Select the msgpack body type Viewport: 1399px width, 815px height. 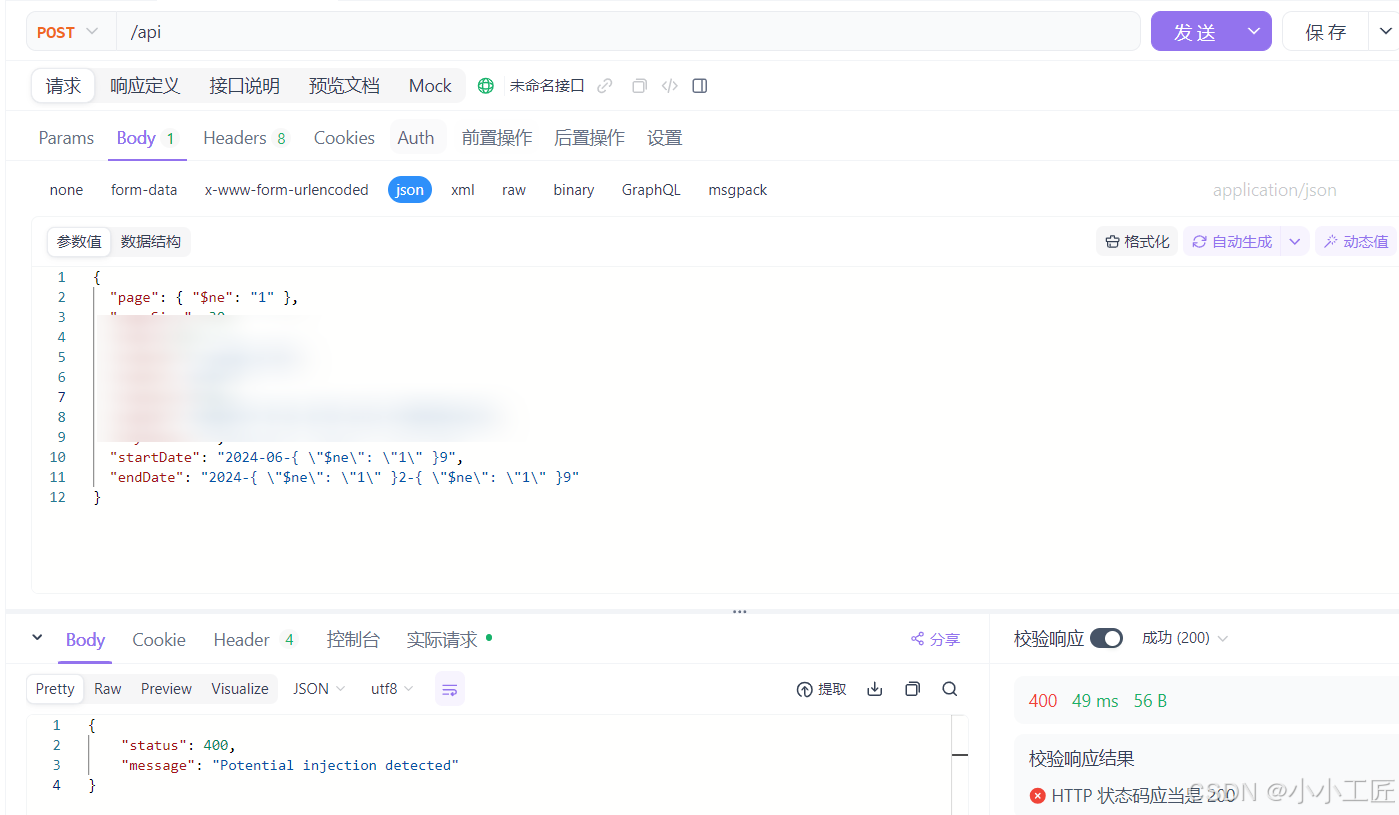click(738, 190)
